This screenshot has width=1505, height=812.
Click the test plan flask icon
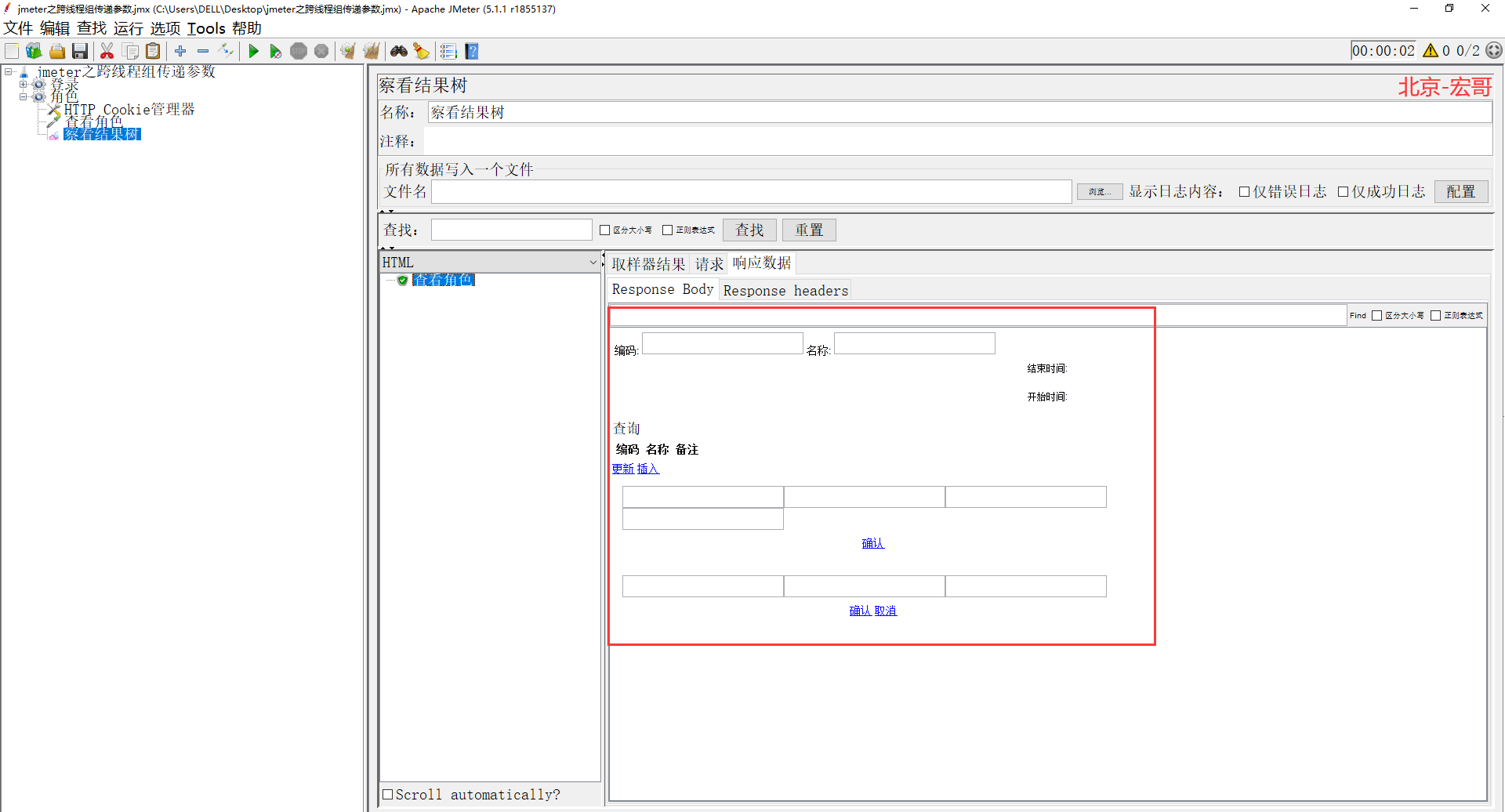tap(24, 72)
